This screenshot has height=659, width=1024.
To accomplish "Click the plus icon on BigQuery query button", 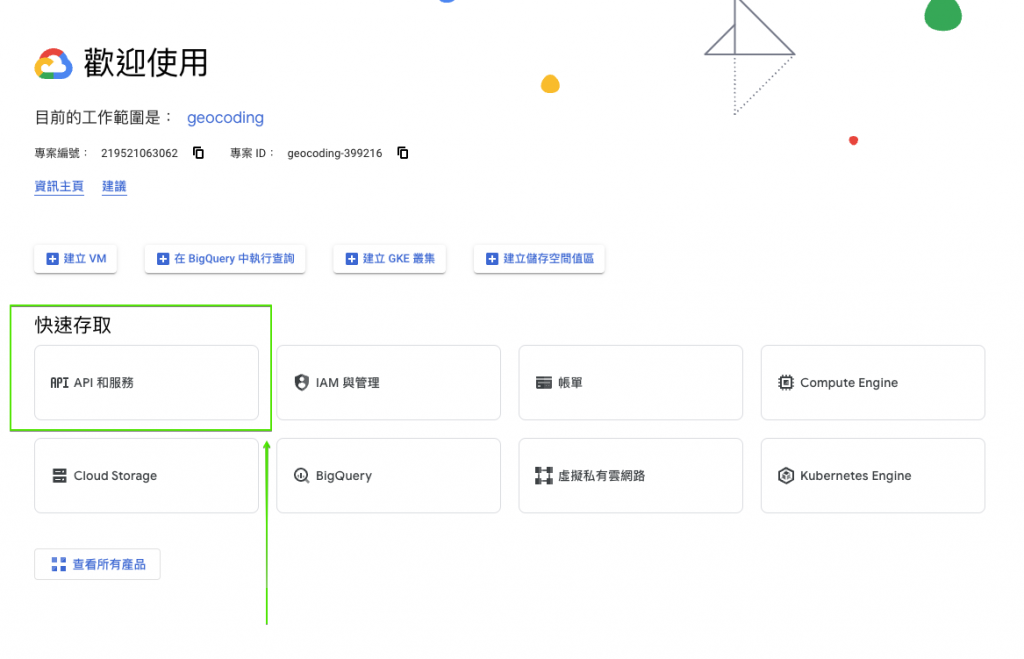I will point(163,259).
